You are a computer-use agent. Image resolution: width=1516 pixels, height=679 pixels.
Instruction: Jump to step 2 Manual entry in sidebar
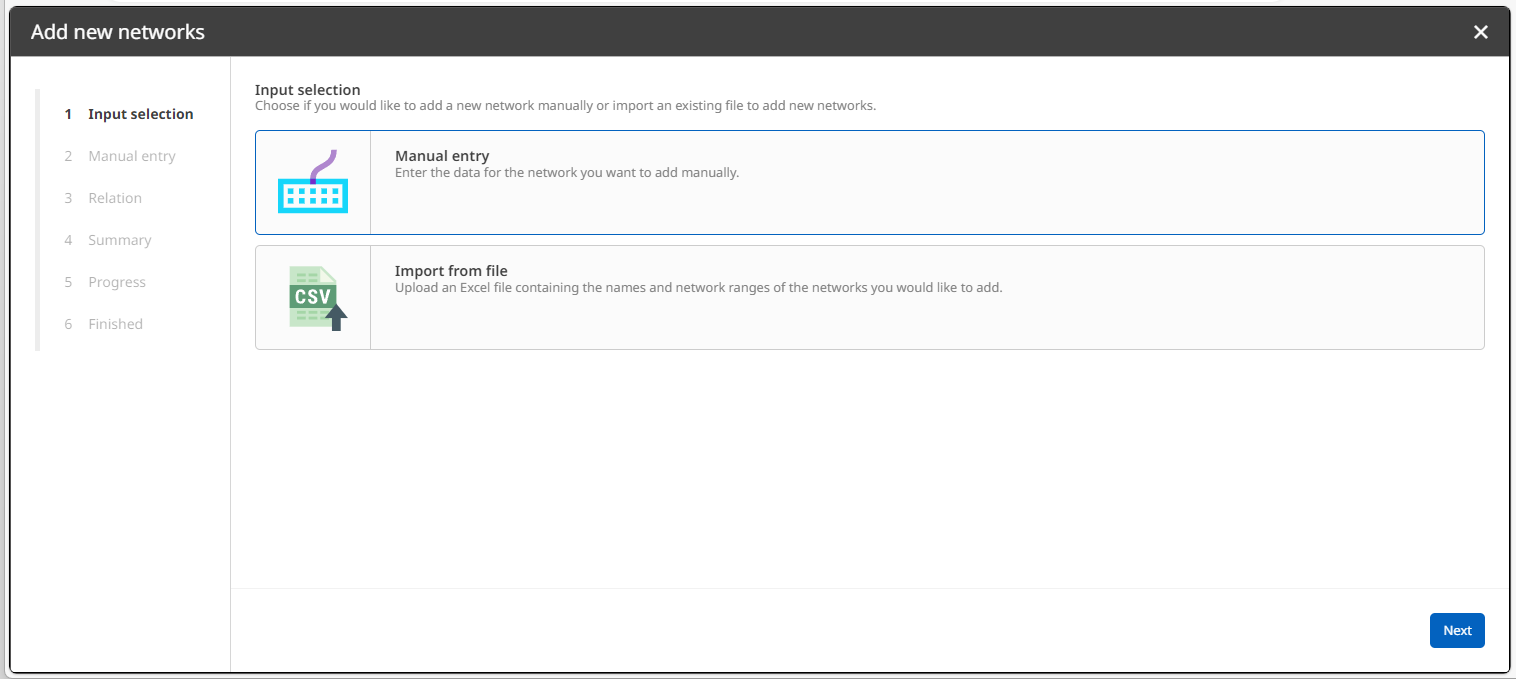[x=131, y=156]
